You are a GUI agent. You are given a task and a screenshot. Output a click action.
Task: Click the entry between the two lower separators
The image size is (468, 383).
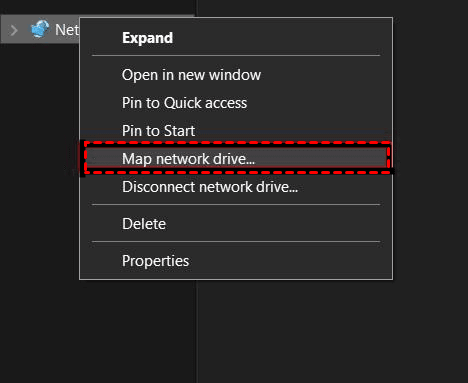click(144, 224)
